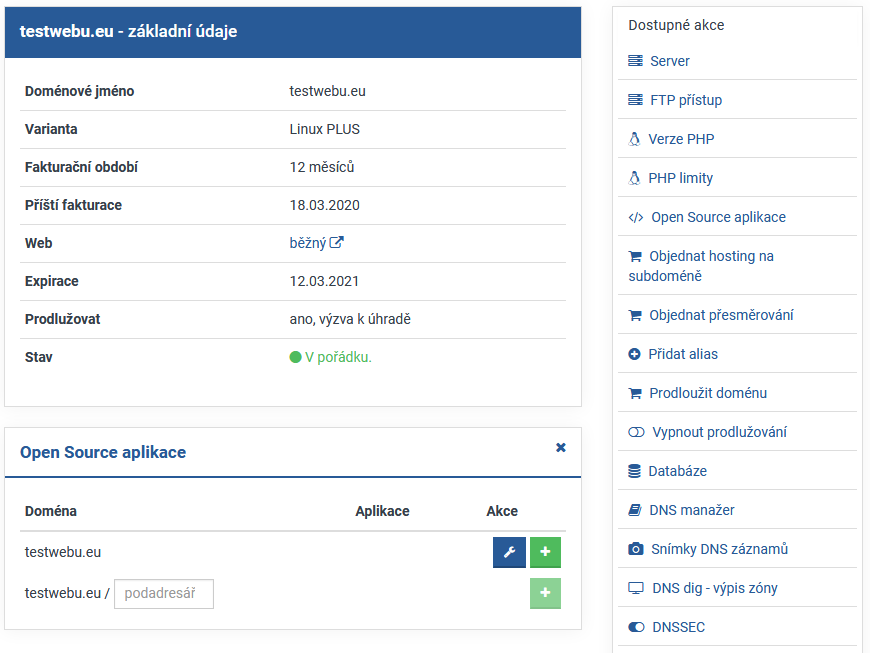Open the Server action
The height and width of the screenshot is (653, 870).
point(669,61)
